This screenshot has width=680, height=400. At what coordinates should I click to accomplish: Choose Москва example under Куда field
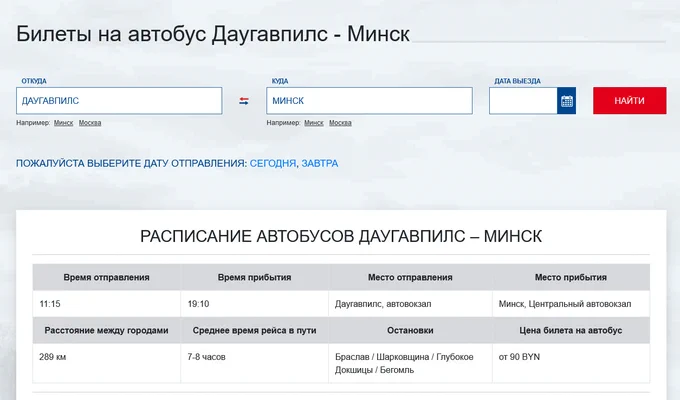(340, 123)
